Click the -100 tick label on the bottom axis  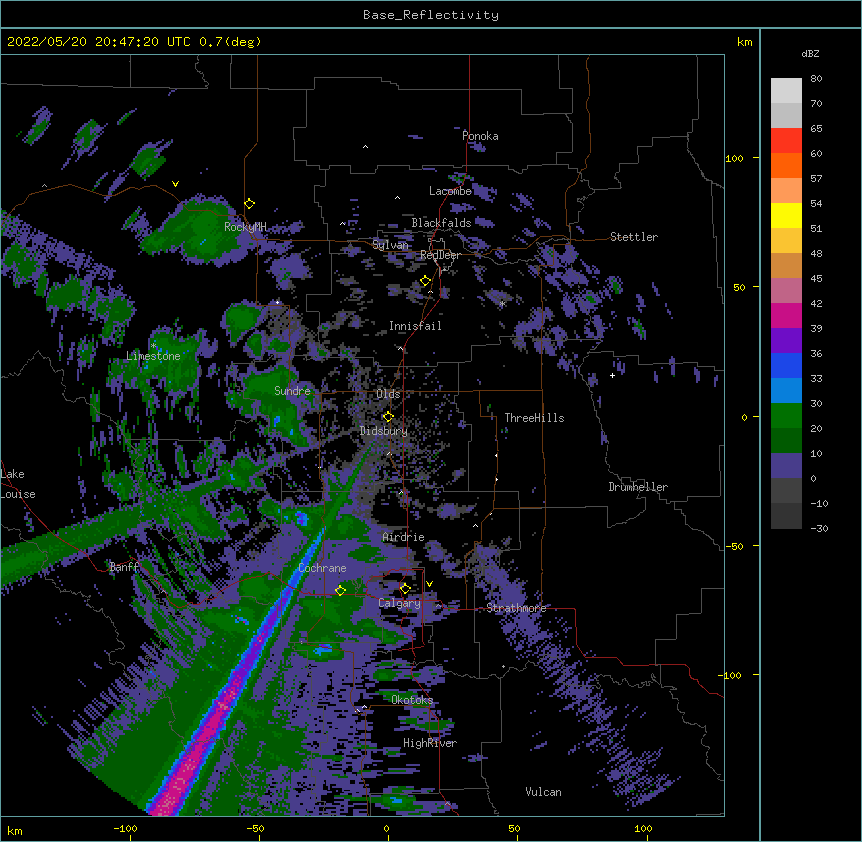pos(125,828)
